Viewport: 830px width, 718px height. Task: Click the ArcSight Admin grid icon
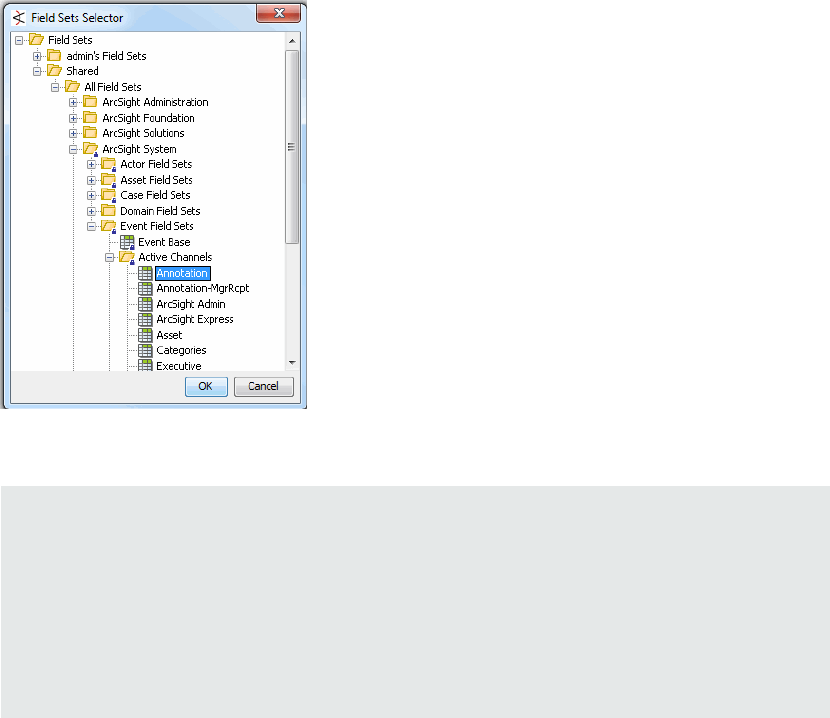tap(145, 304)
